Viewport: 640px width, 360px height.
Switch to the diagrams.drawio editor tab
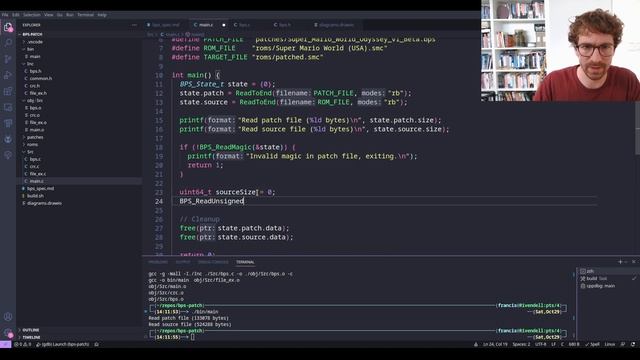[x=336, y=25]
